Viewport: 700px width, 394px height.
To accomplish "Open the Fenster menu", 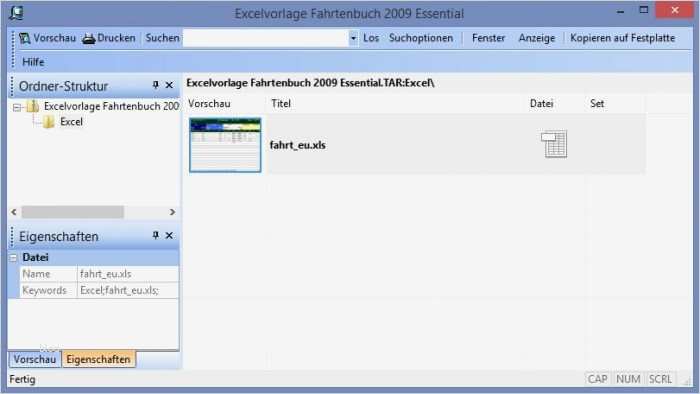I will click(488, 38).
